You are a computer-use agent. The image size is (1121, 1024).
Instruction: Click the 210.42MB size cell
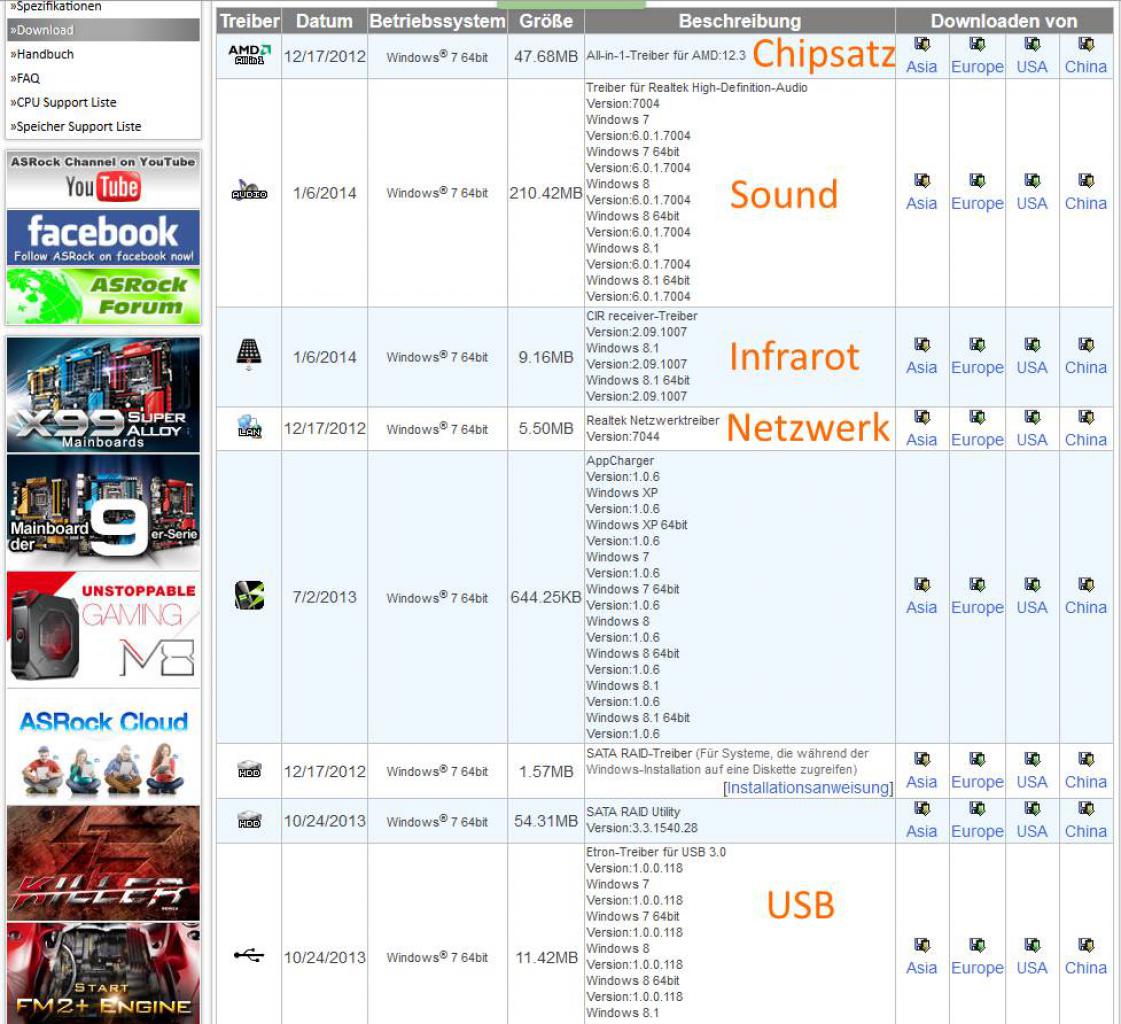[x=546, y=193]
